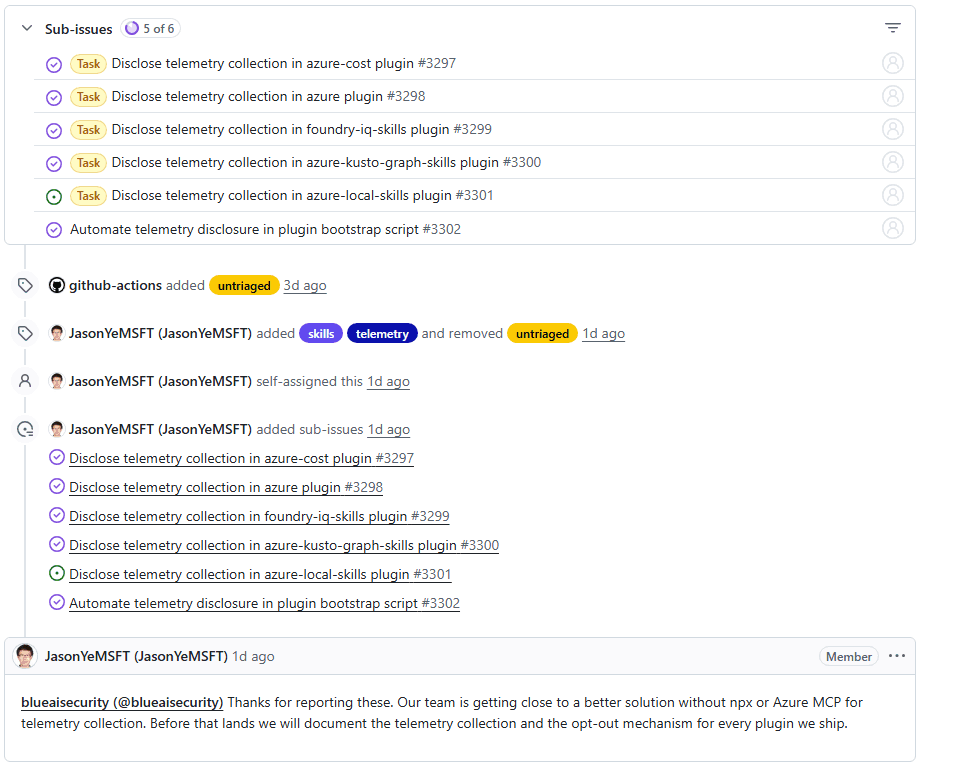Screen dimensions: 960x765
Task: Open 1d ago timestamp on label change event
Action: tap(604, 334)
